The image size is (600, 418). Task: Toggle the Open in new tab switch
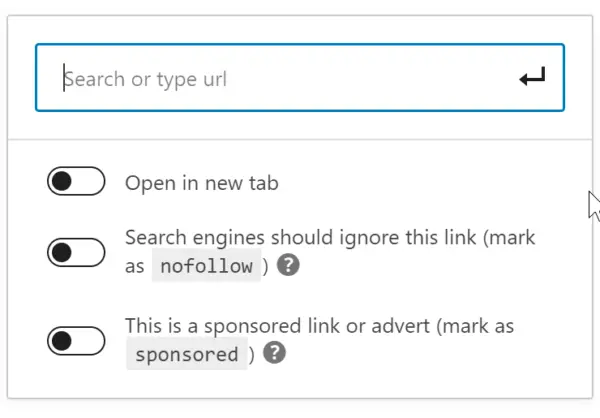(76, 181)
